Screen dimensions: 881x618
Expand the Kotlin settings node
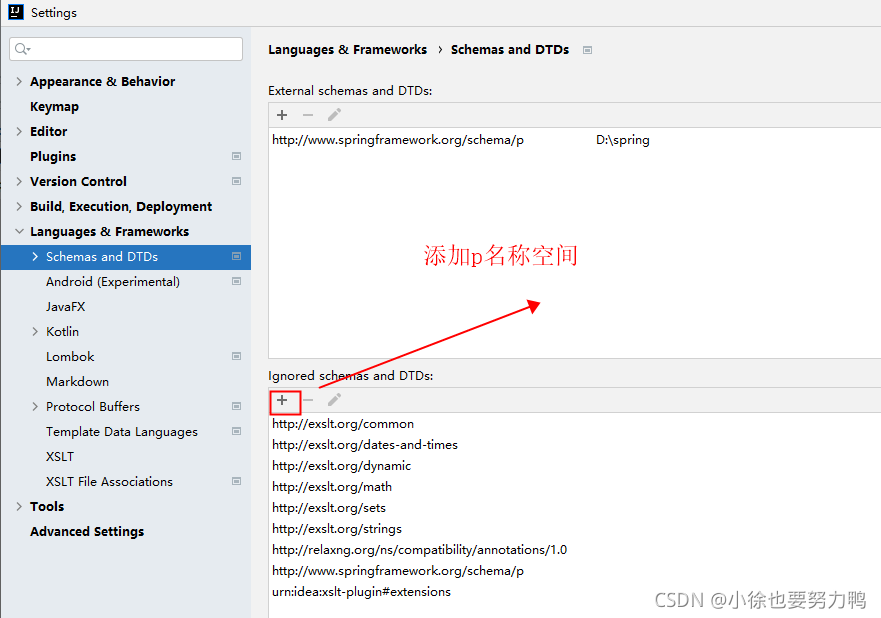pyautogui.click(x=35, y=331)
